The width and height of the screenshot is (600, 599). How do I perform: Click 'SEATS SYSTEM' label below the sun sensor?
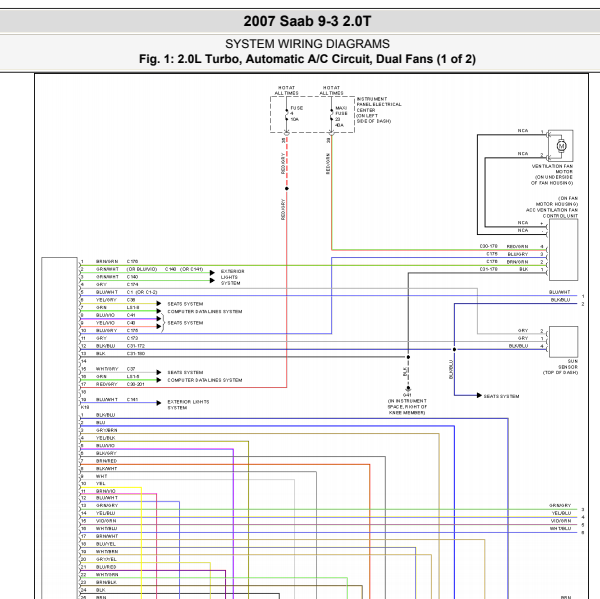501,396
